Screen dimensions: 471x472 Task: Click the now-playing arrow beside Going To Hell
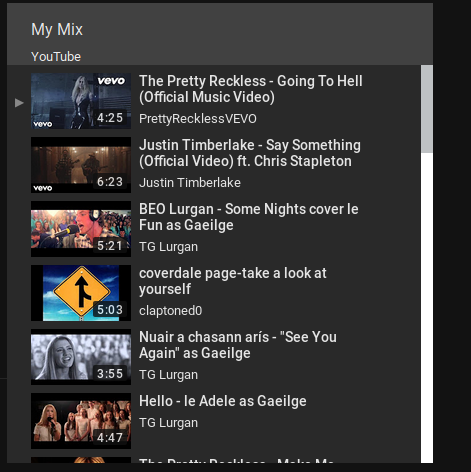[19, 103]
